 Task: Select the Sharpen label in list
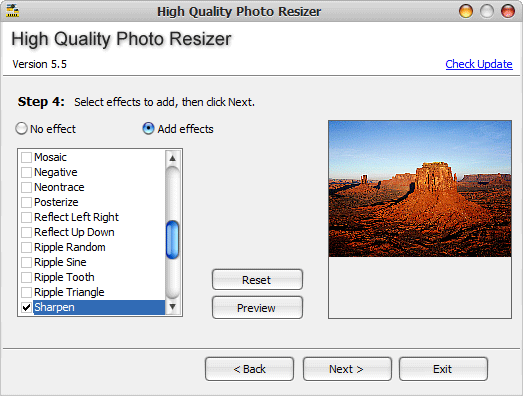(54, 307)
